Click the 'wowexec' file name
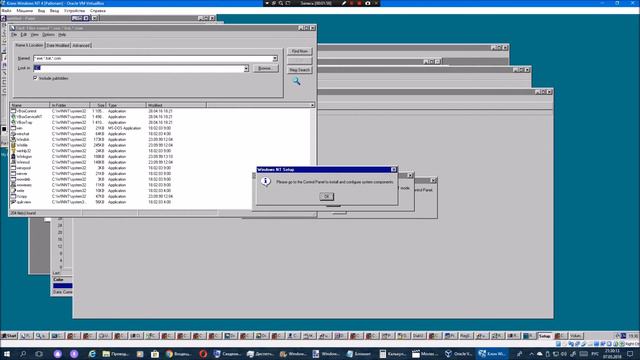The height and width of the screenshot is (360, 640). [x=24, y=185]
